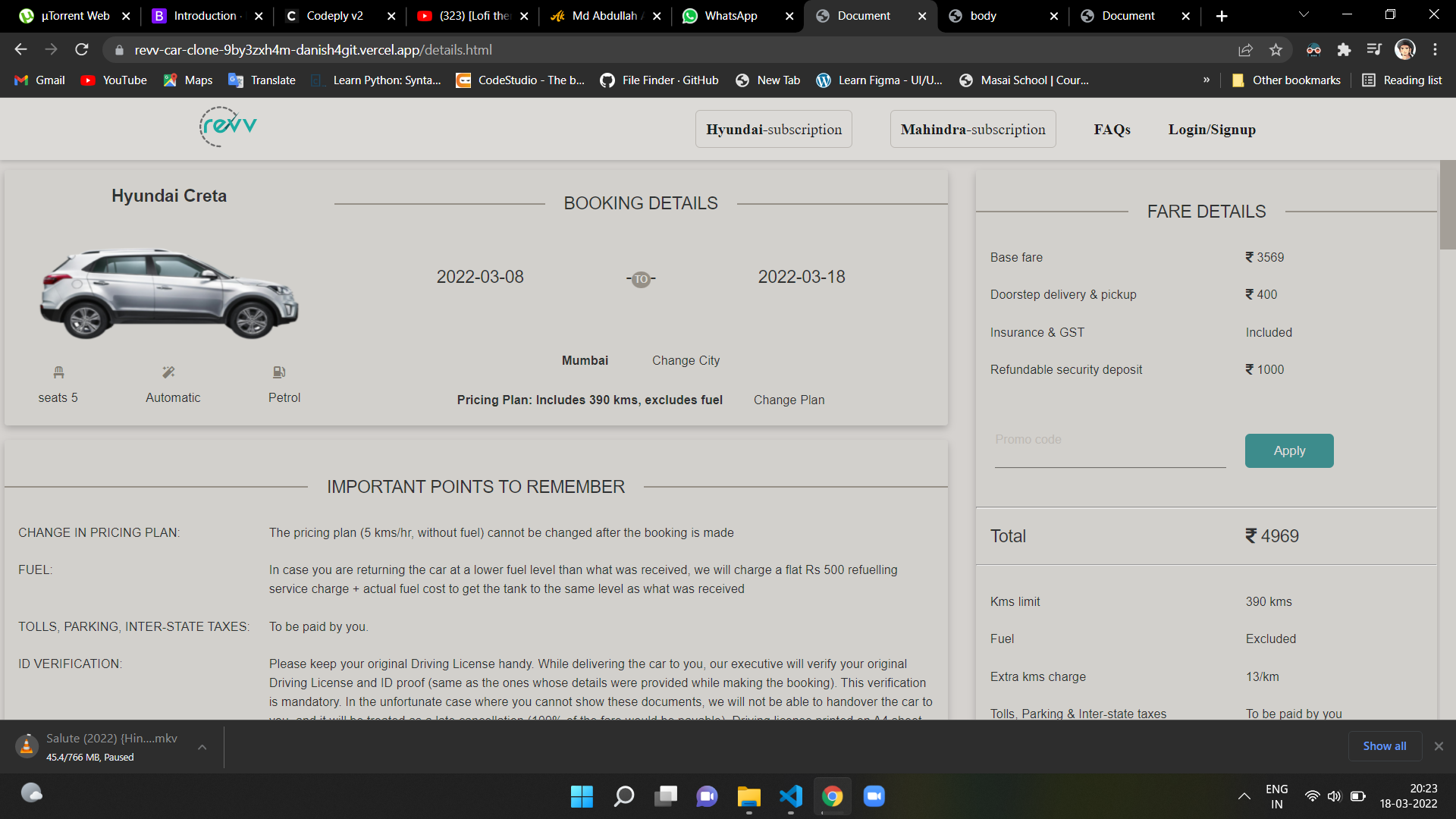The image size is (1456, 819).
Task: Close the downloads bar
Action: click(1439, 746)
